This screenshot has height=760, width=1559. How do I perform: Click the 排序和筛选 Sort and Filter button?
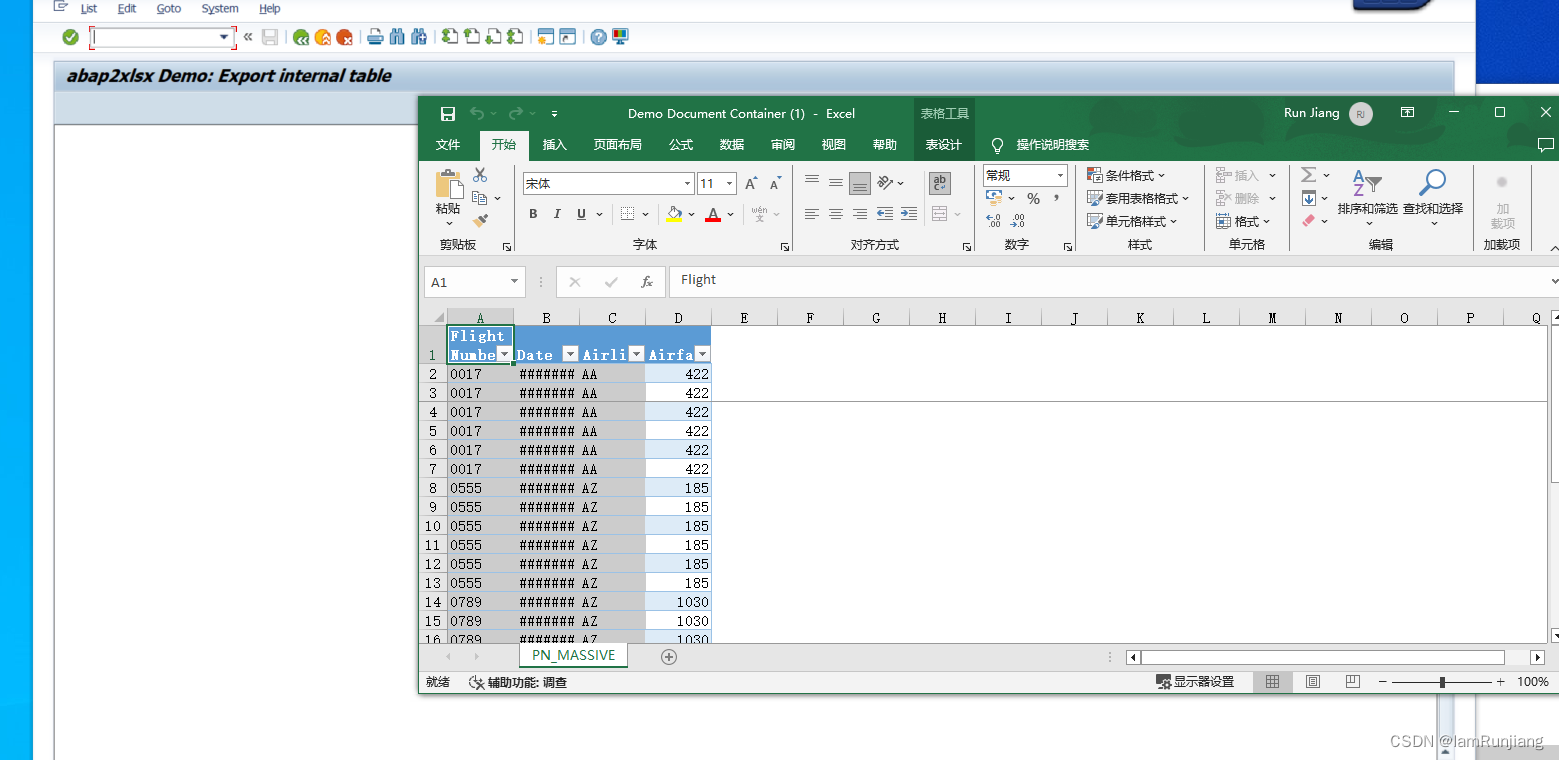(1367, 195)
